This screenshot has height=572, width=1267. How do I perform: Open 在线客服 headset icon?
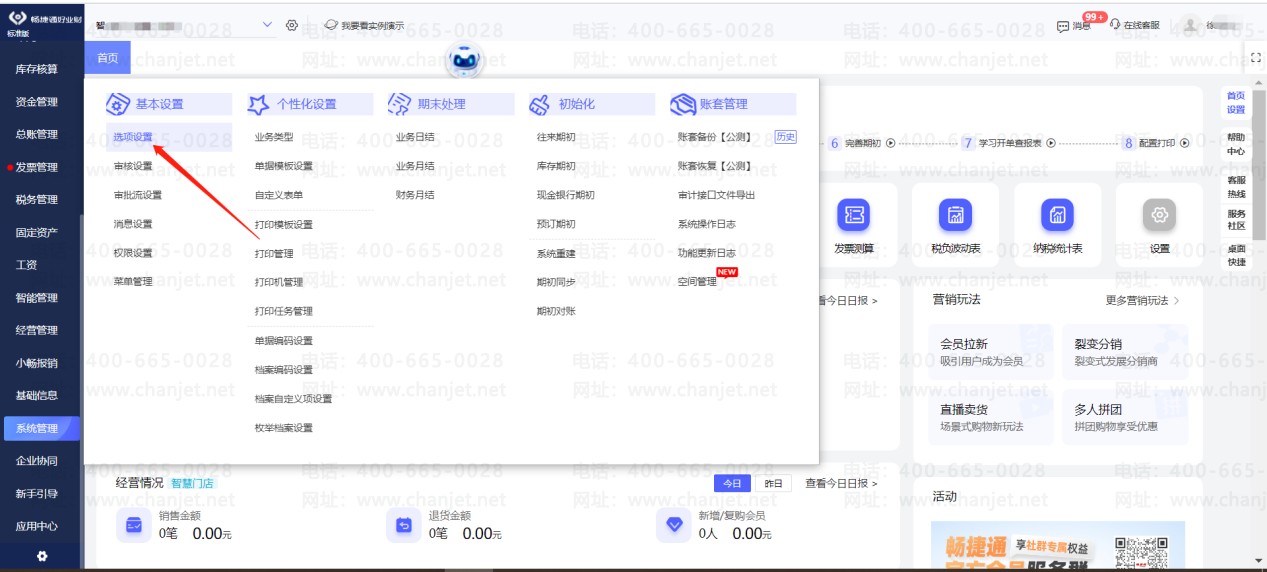coord(1116,24)
